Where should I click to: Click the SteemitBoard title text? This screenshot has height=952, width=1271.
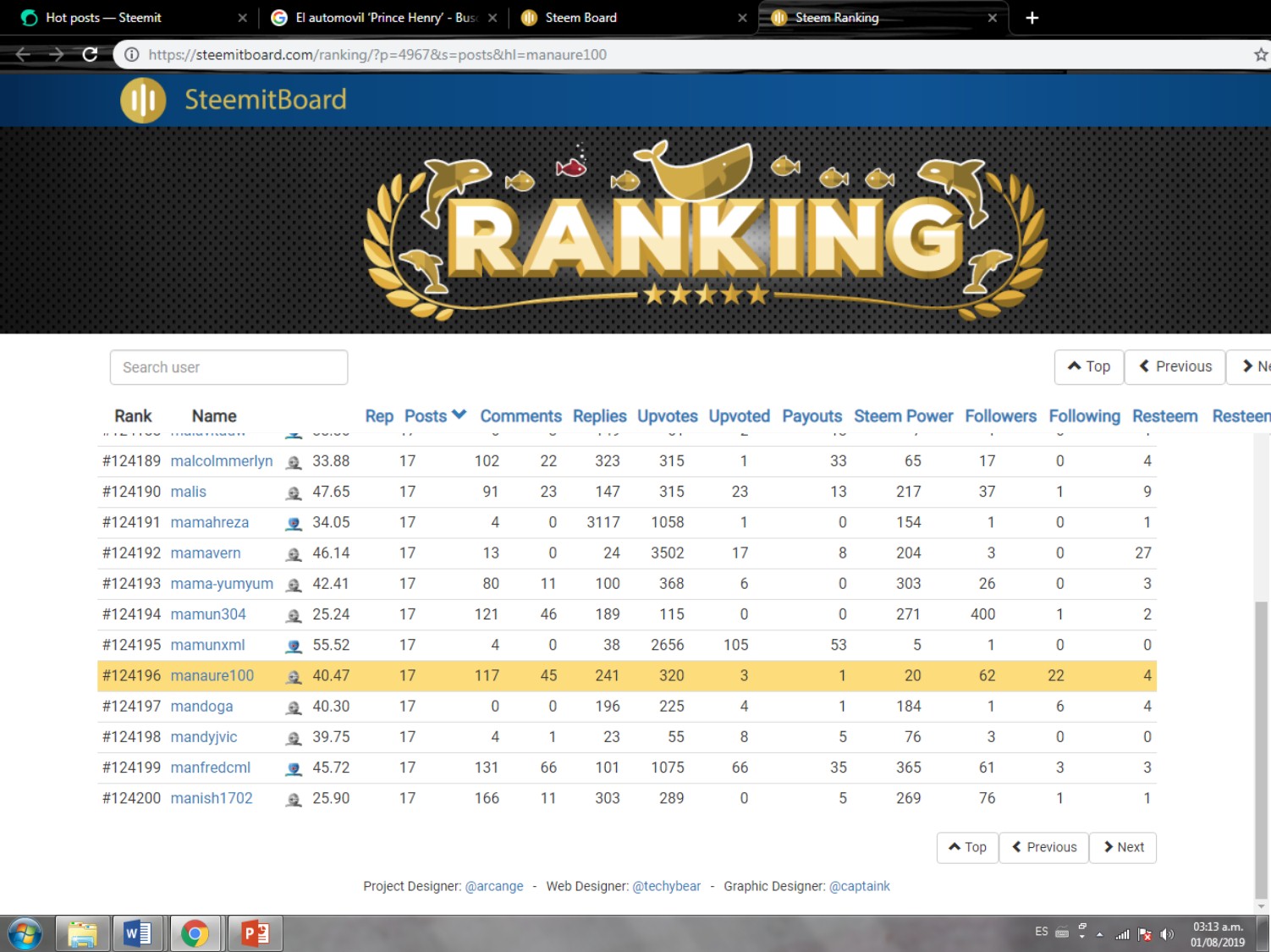pyautogui.click(x=266, y=100)
